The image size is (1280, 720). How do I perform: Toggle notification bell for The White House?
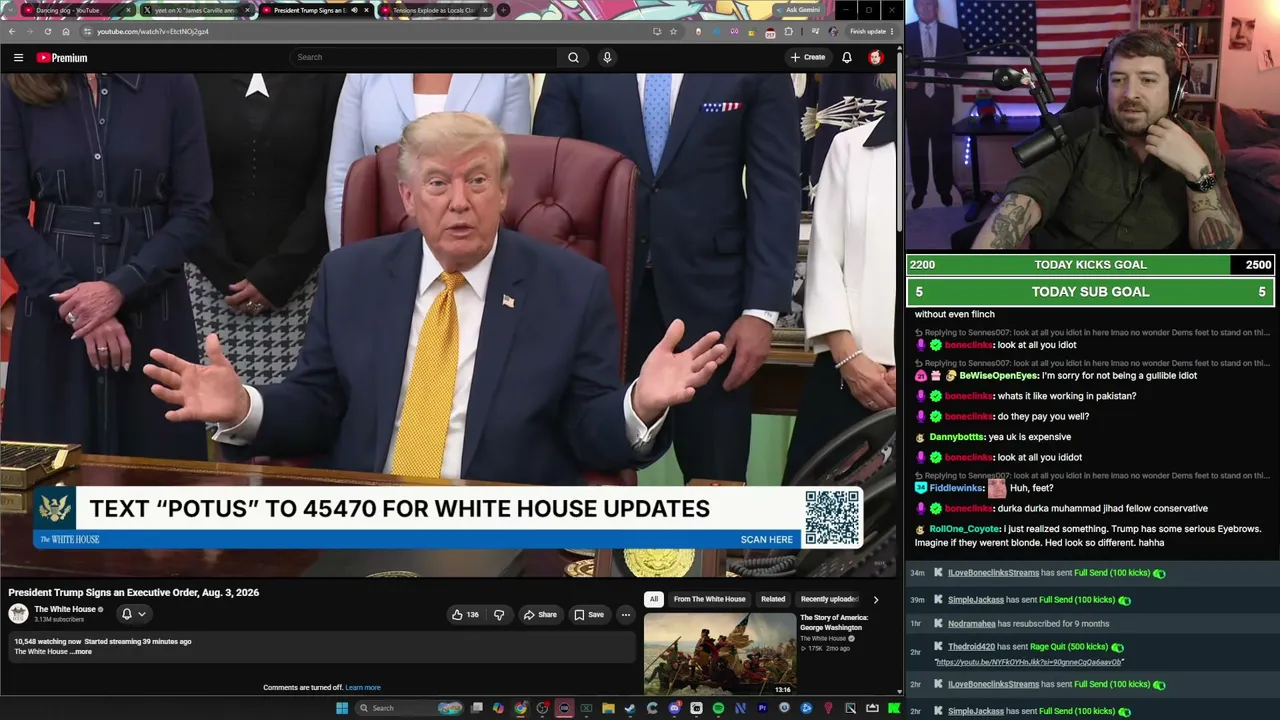pyautogui.click(x=132, y=614)
